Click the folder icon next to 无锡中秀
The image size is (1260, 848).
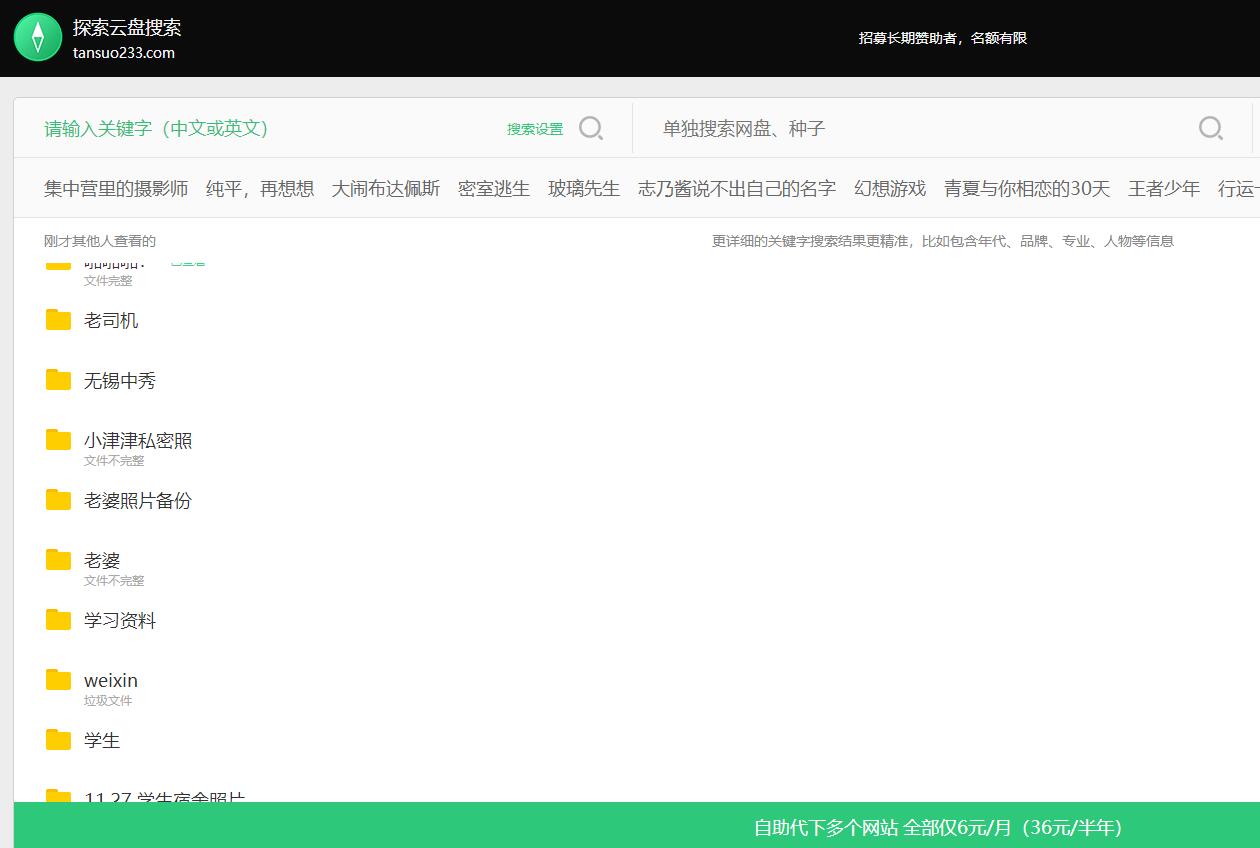pyautogui.click(x=58, y=380)
